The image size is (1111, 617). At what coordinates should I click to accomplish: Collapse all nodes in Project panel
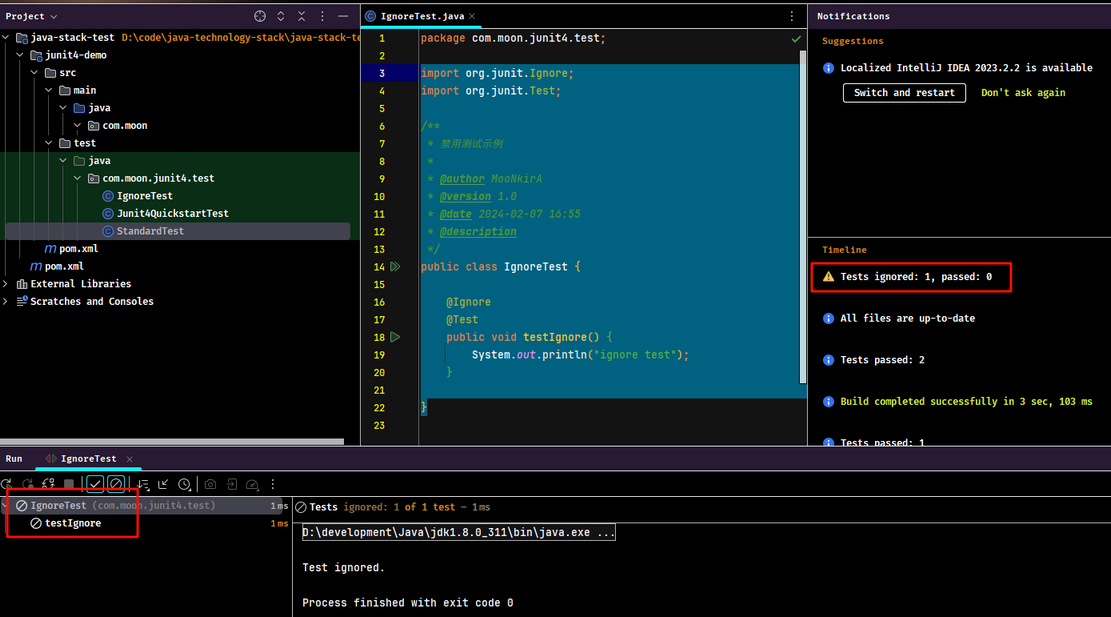coord(301,16)
